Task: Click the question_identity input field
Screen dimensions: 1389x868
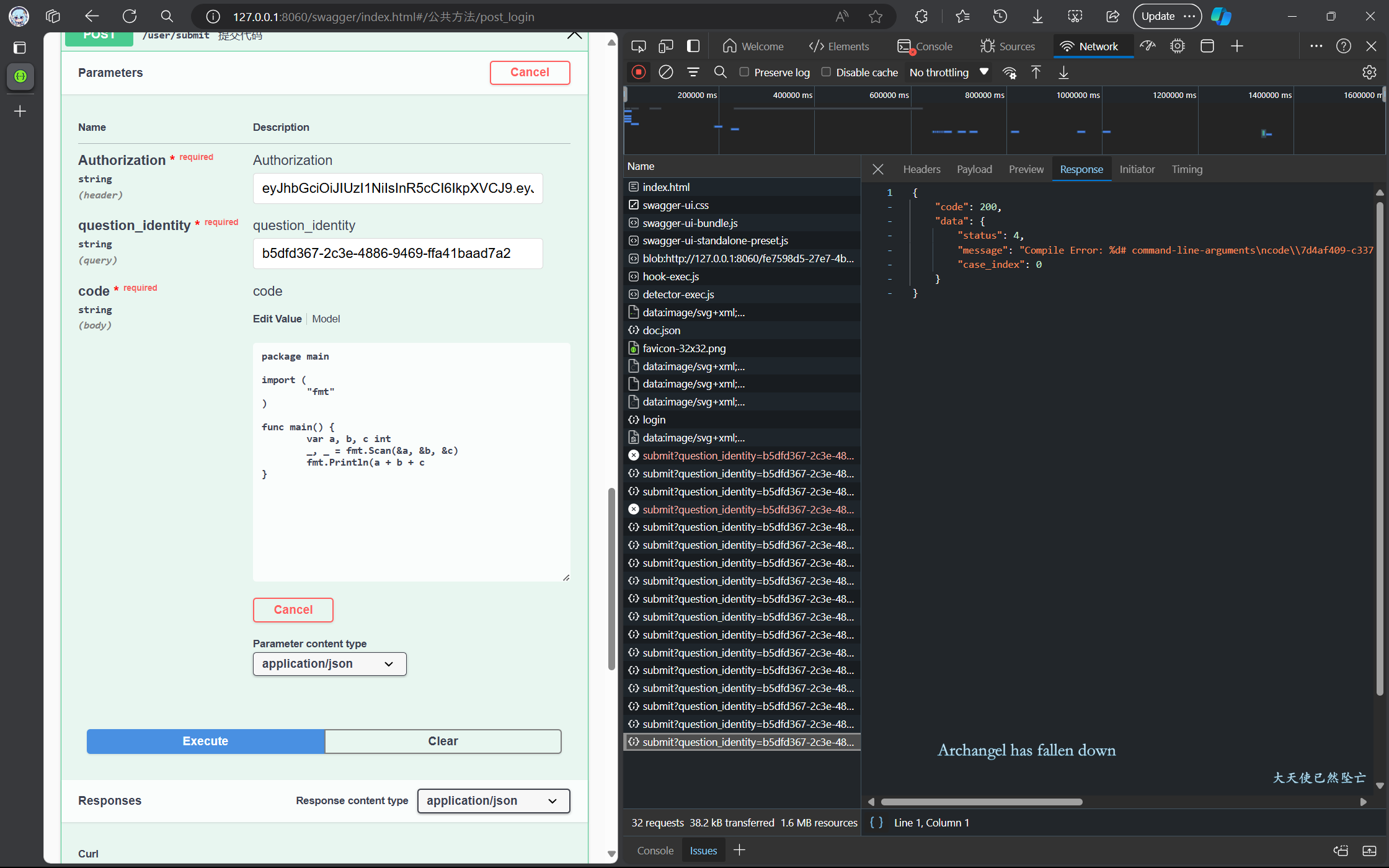Action: tap(397, 254)
